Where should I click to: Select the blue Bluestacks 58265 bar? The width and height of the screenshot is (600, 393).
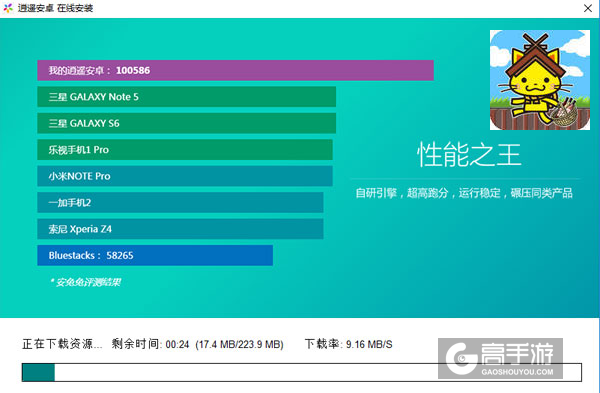point(155,255)
